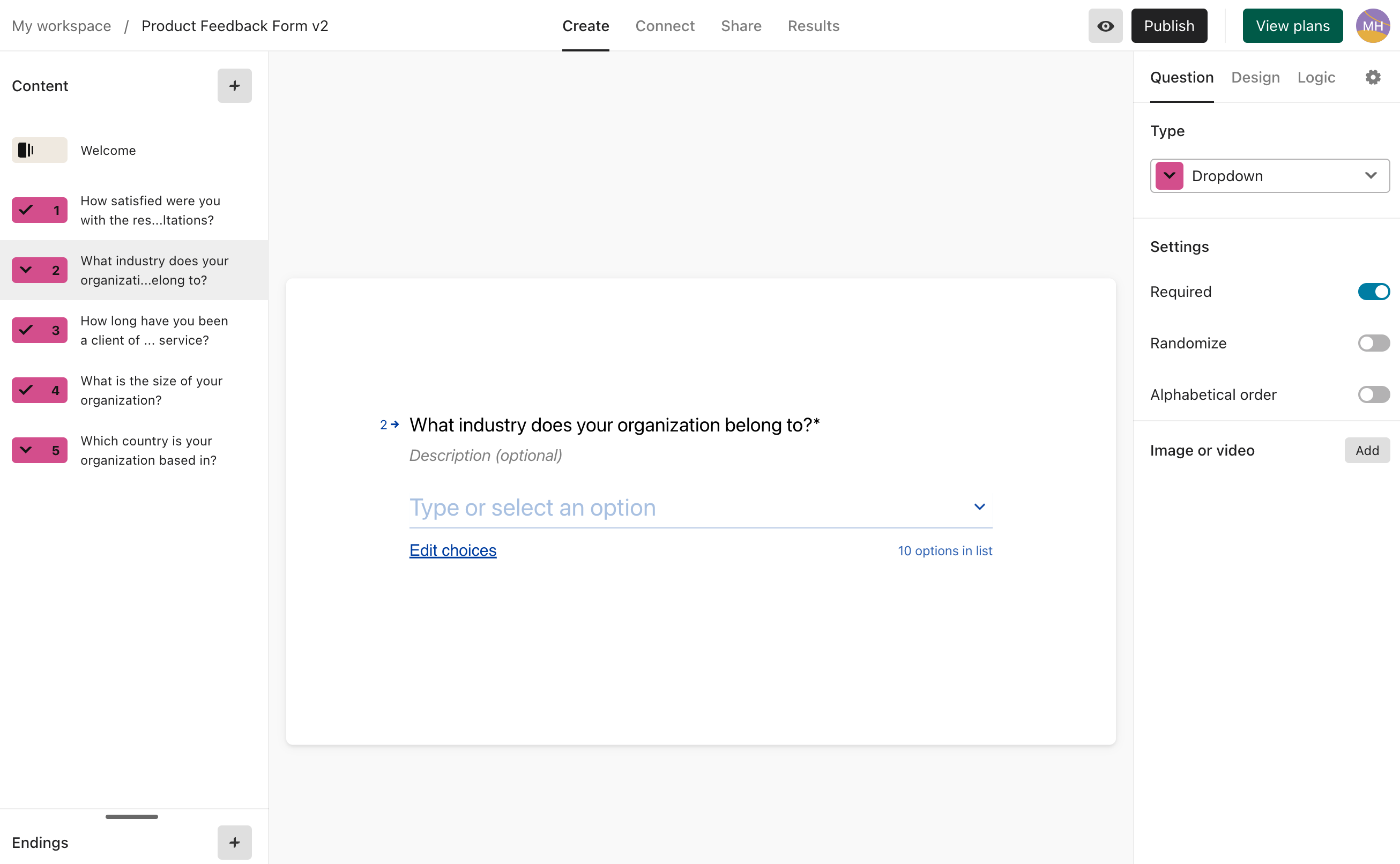The image size is (1400, 864).
Task: Turn on Alphabetical order toggle
Action: pyautogui.click(x=1373, y=394)
